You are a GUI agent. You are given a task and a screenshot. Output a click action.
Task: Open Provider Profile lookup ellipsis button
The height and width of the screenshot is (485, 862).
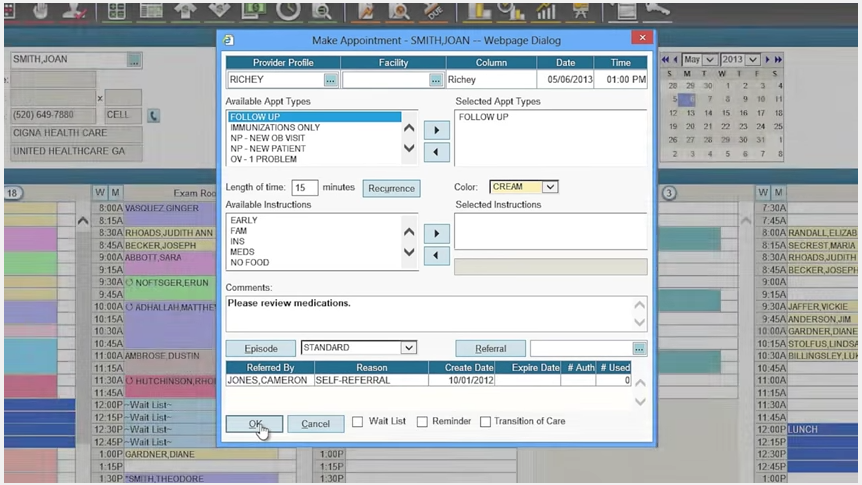pos(330,80)
